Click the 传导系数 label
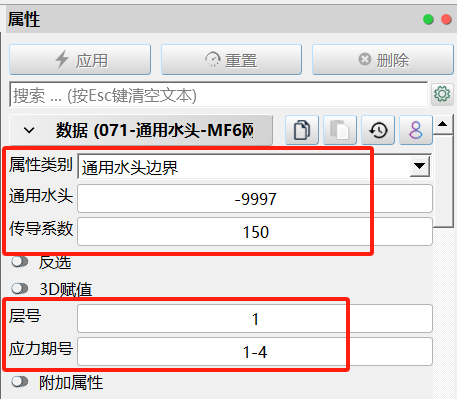Screen dimensions: 457x399 (41, 229)
